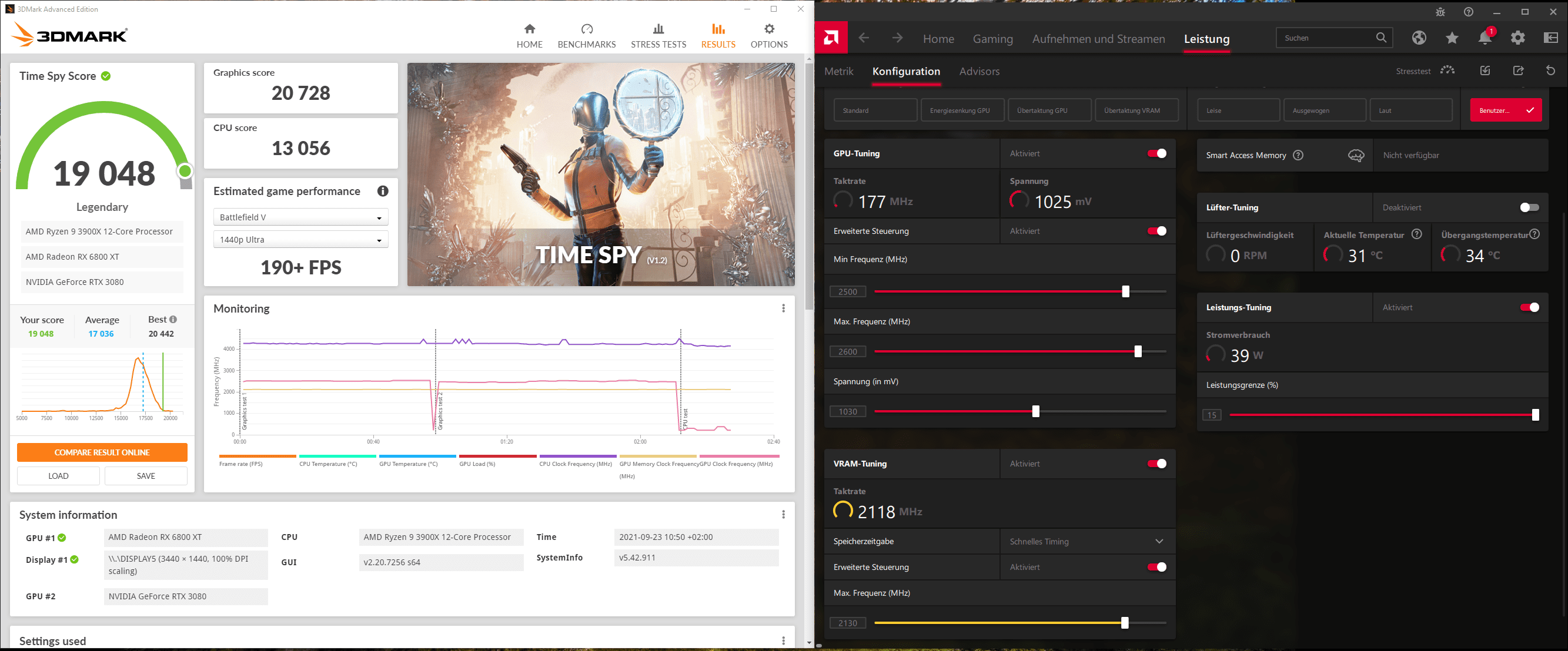Click the AMD favorites star icon
Image resolution: width=1568 pixels, height=651 pixels.
point(1452,38)
